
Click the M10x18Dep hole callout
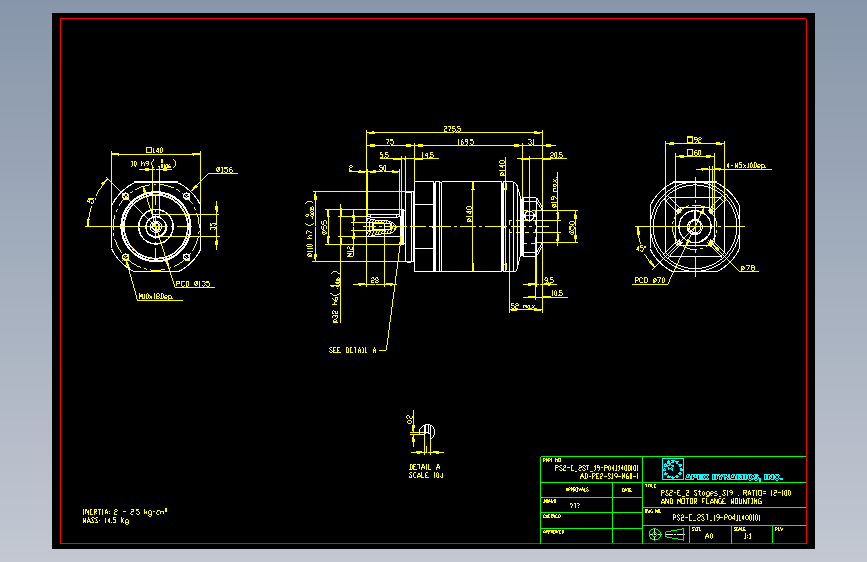(x=155, y=296)
